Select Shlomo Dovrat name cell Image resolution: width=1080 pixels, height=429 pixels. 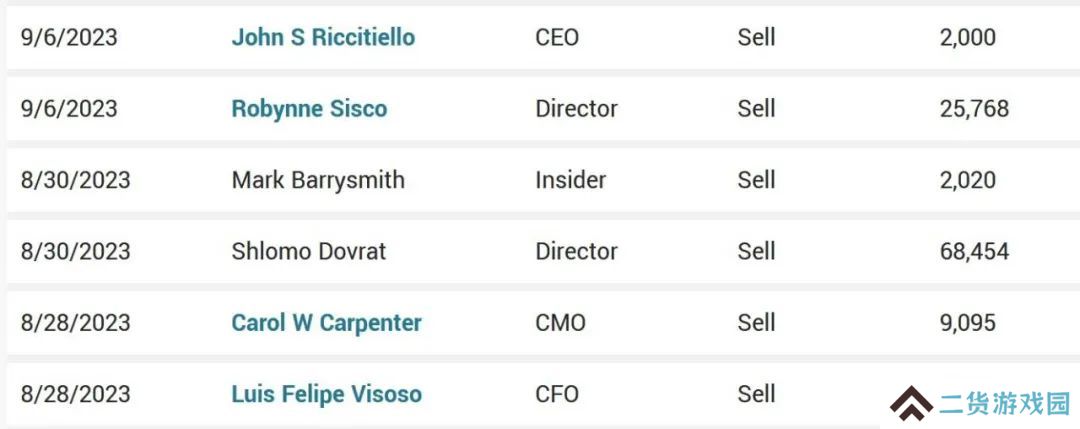click(x=309, y=251)
